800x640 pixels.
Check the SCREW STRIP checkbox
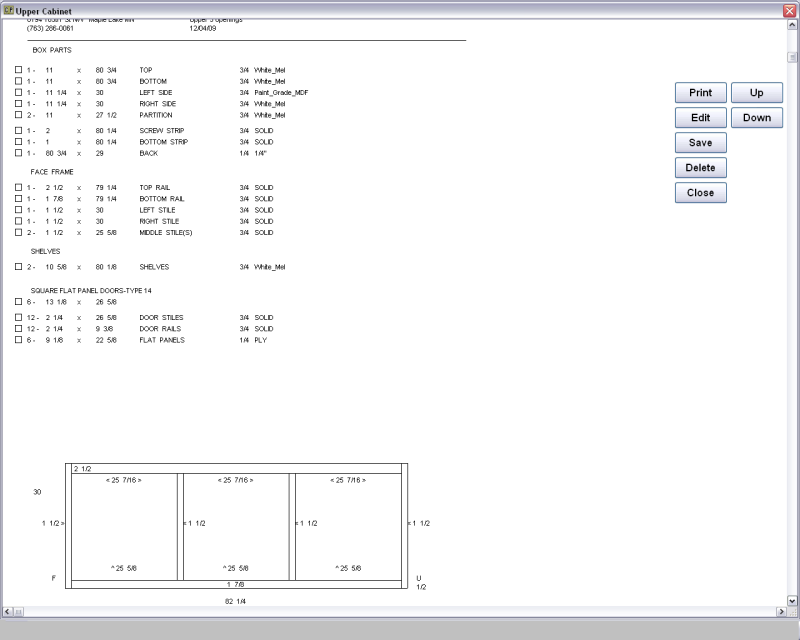coord(18,130)
